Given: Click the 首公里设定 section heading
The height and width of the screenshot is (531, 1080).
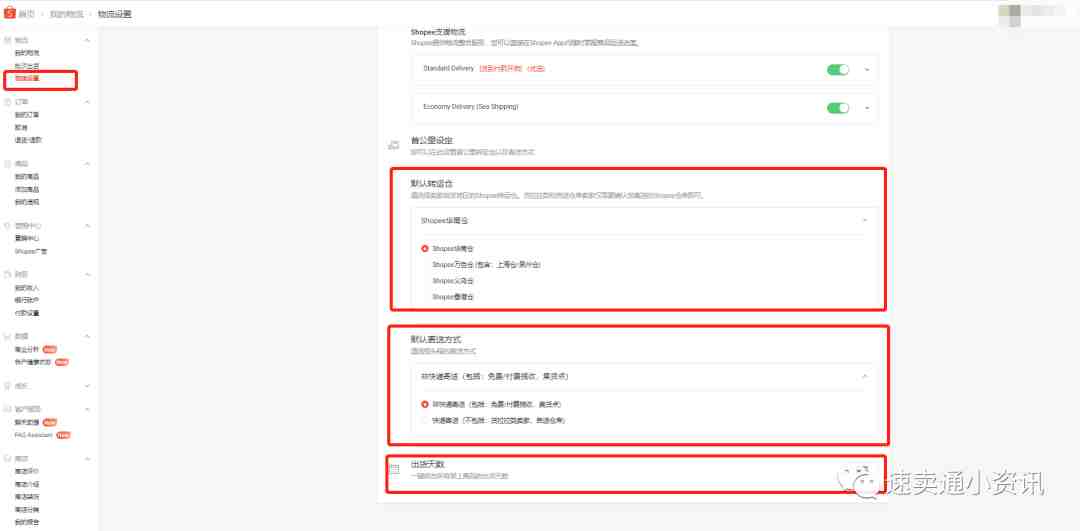Looking at the screenshot, I should (x=432, y=140).
